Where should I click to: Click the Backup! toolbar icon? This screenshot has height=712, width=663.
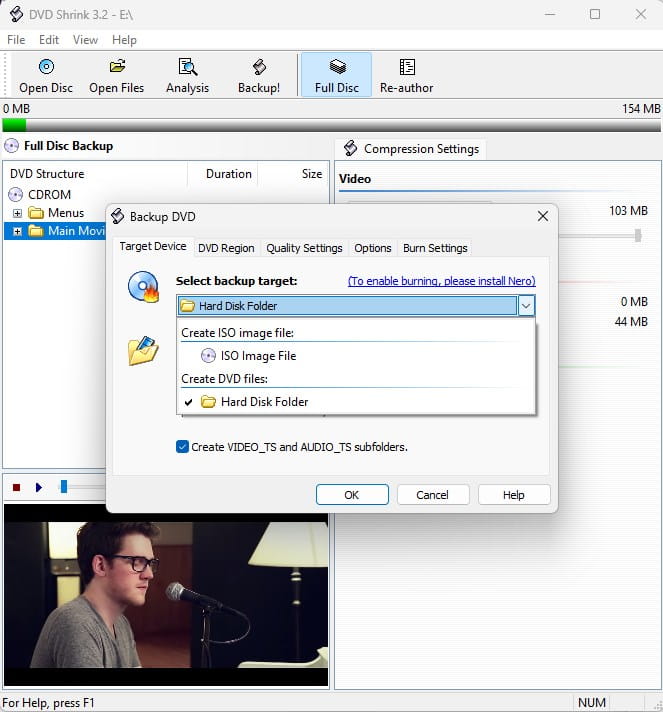(x=259, y=67)
